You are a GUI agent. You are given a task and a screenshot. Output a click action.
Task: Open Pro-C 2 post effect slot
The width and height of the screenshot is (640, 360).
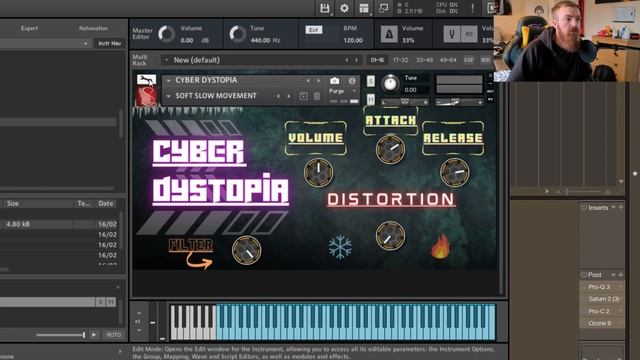[601, 311]
